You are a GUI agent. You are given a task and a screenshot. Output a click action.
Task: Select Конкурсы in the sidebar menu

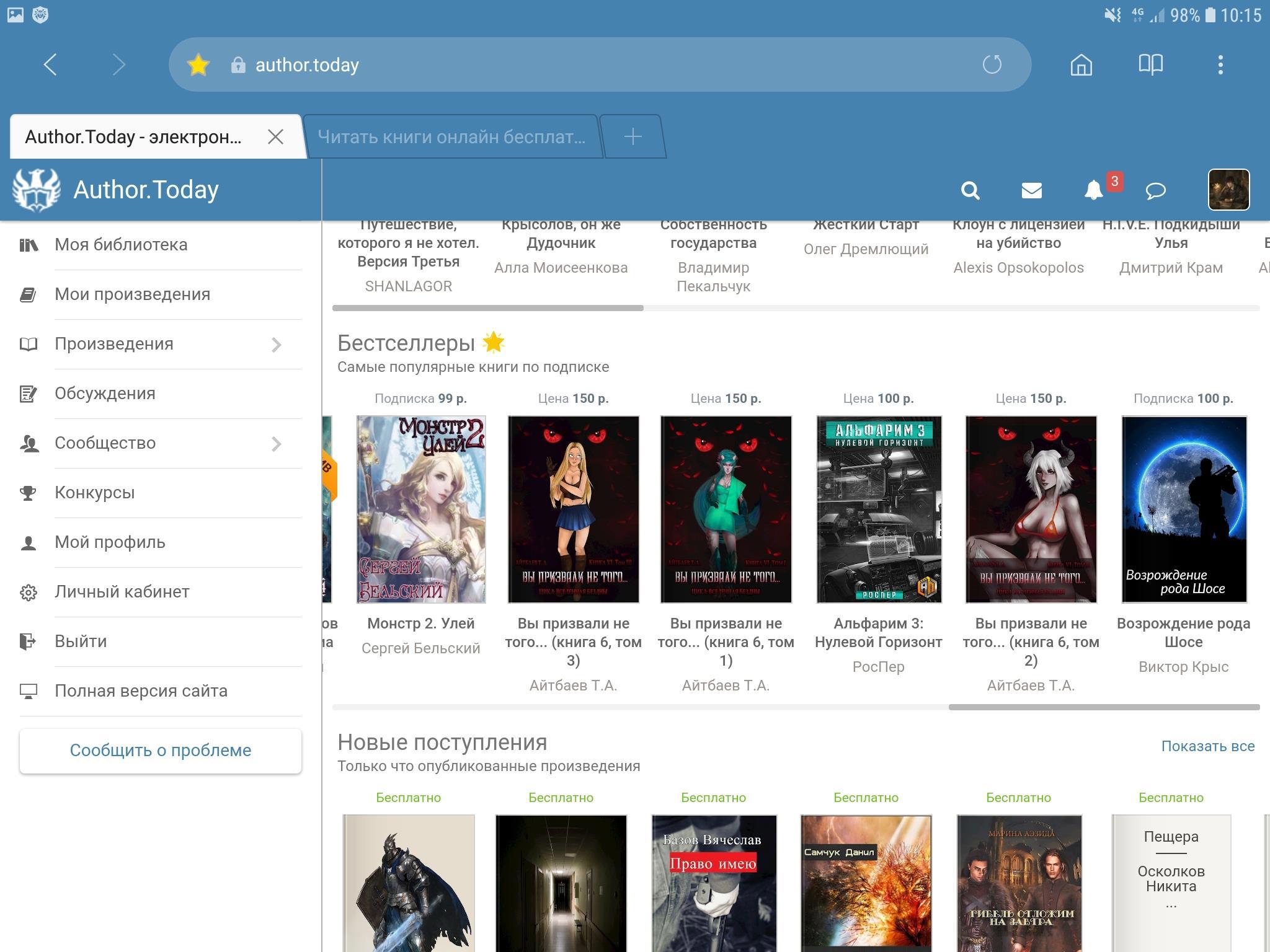94,493
